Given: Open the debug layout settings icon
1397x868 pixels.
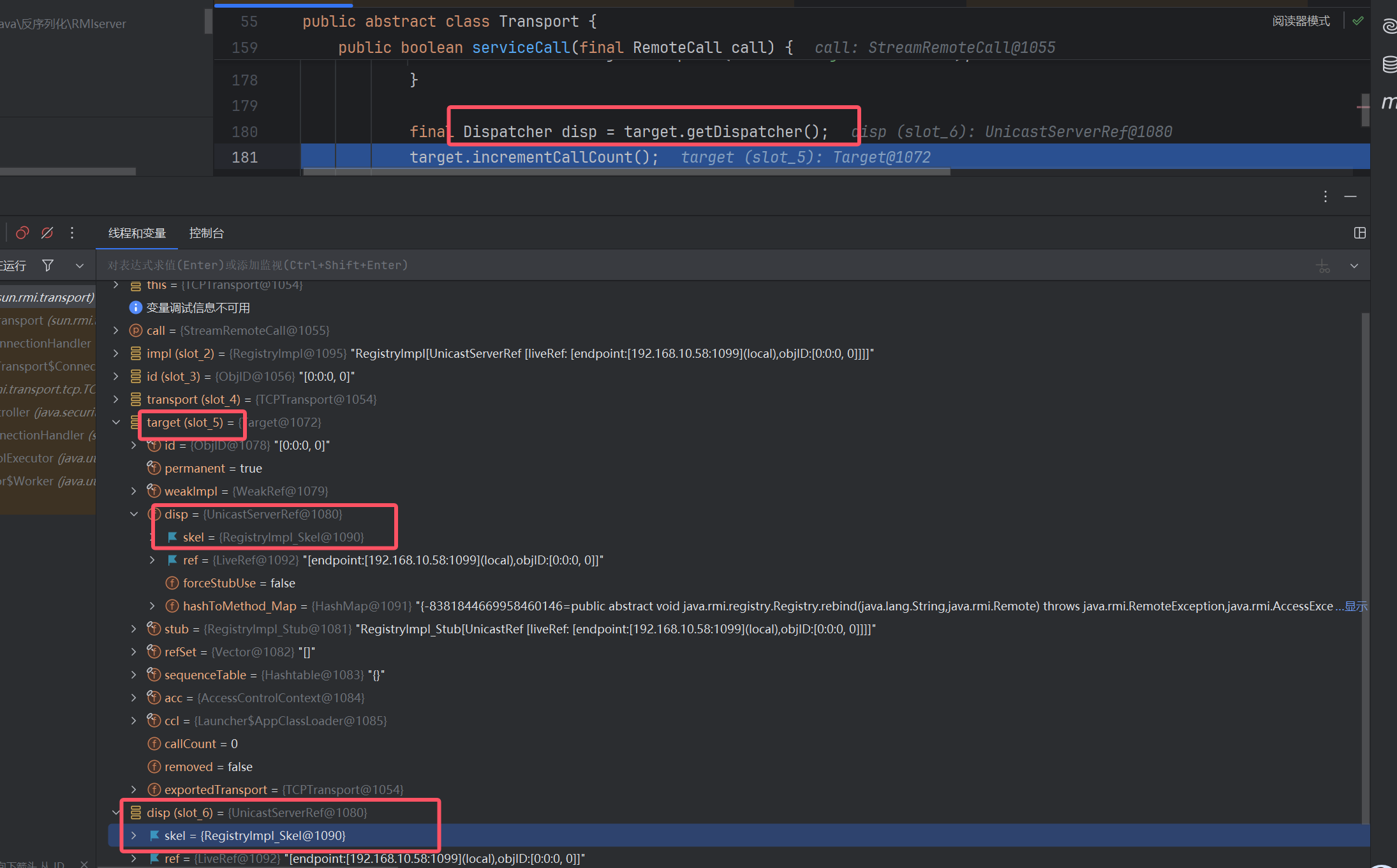Looking at the screenshot, I should point(1359,233).
